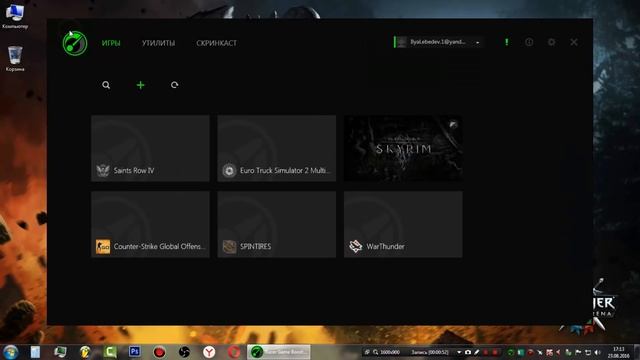640x360 pixels.
Task: Select Counter-Strike Global Offensive tile
Action: click(x=150, y=224)
